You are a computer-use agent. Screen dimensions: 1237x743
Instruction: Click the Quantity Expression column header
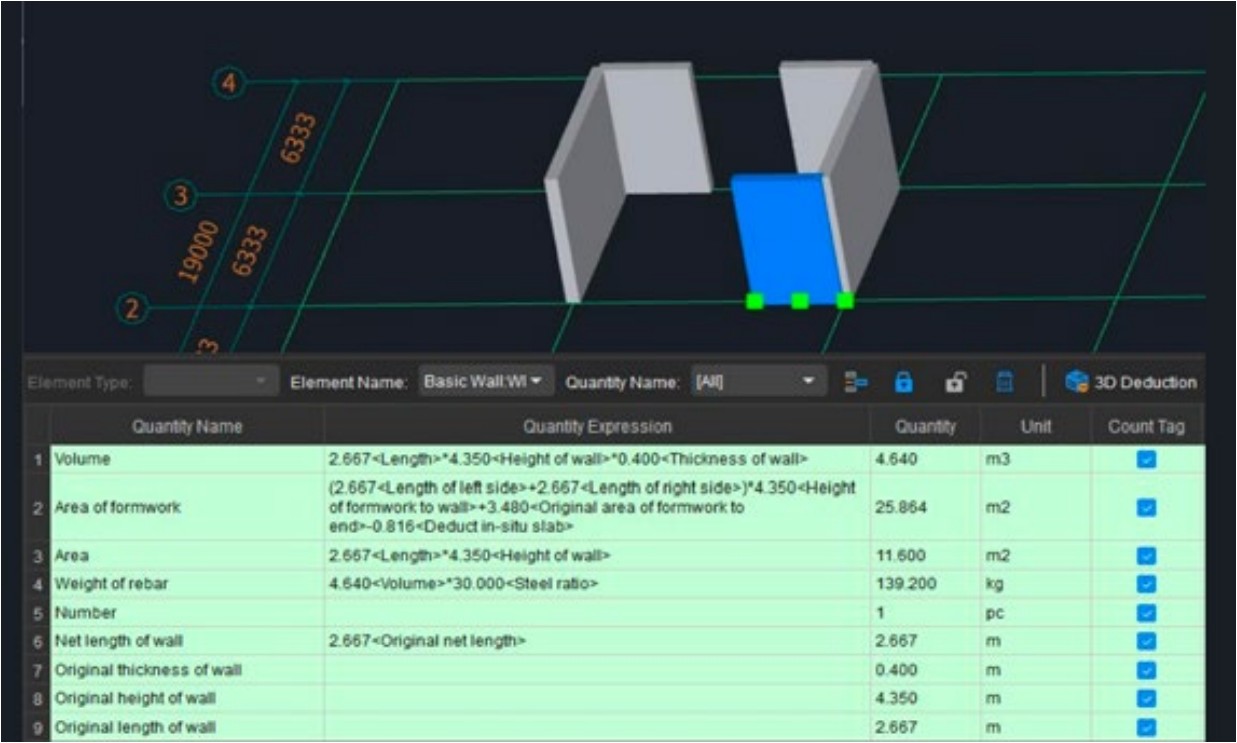tap(596, 427)
